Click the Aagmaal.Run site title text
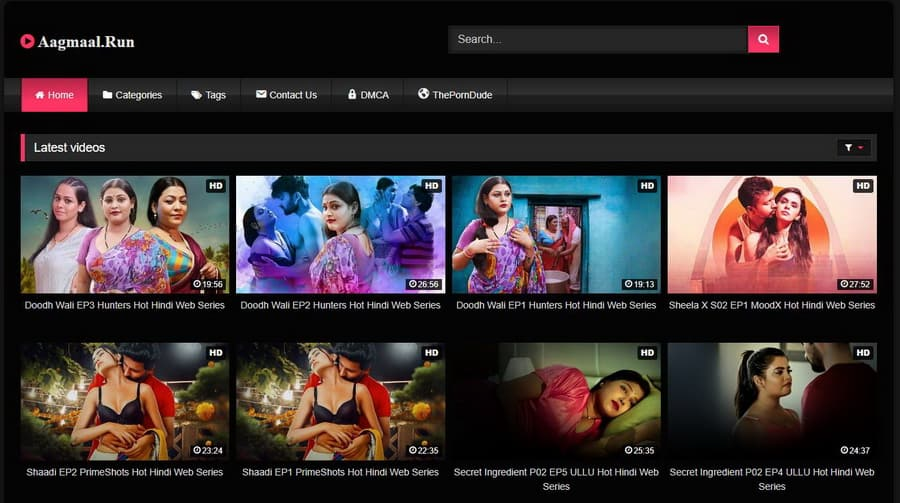Viewport: 900px width, 503px height. pos(86,42)
